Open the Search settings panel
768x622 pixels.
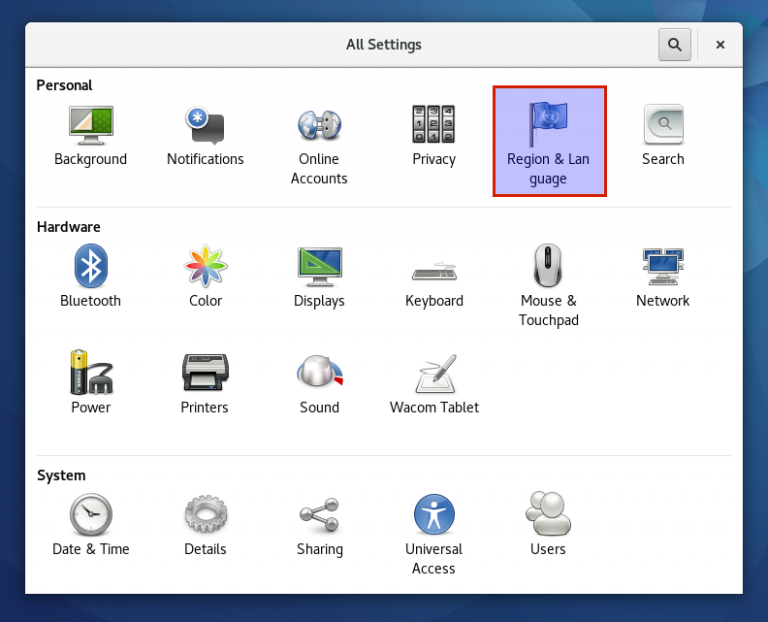(x=663, y=137)
